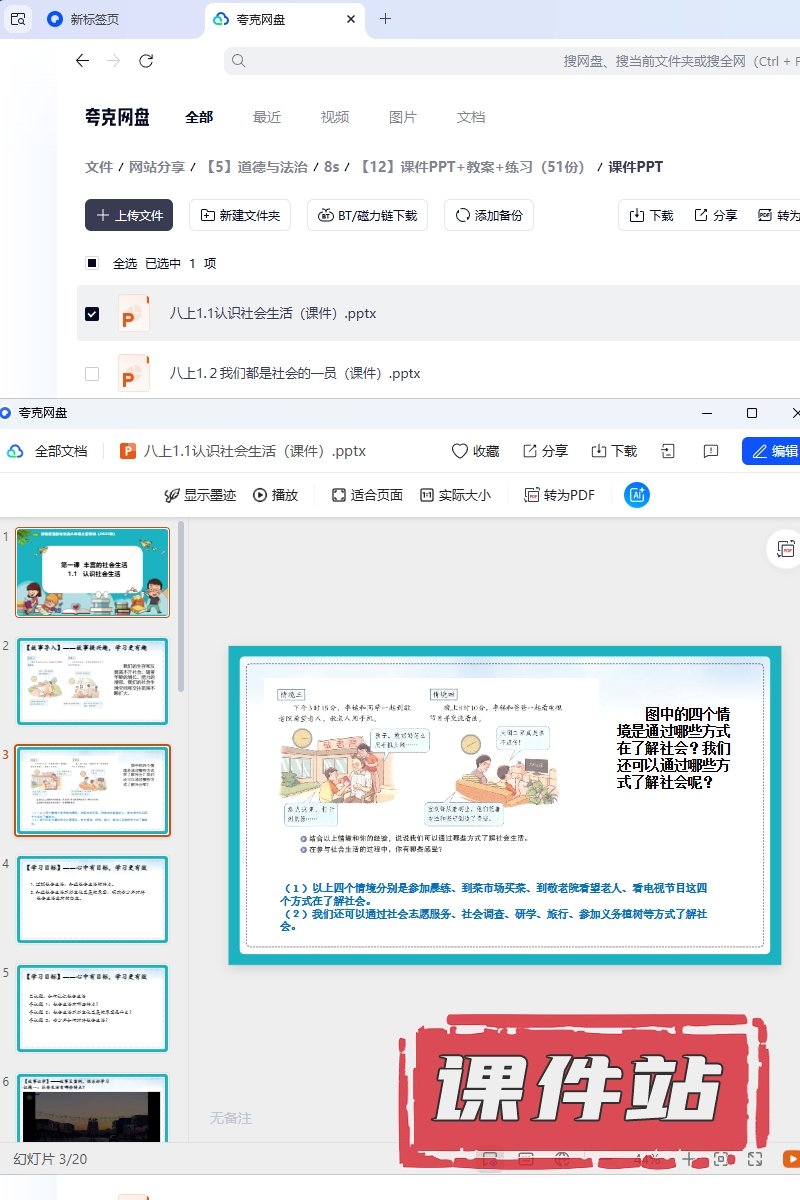Click the feedback icon beside 编辑
The height and width of the screenshot is (1200, 800).
pyautogui.click(x=711, y=451)
